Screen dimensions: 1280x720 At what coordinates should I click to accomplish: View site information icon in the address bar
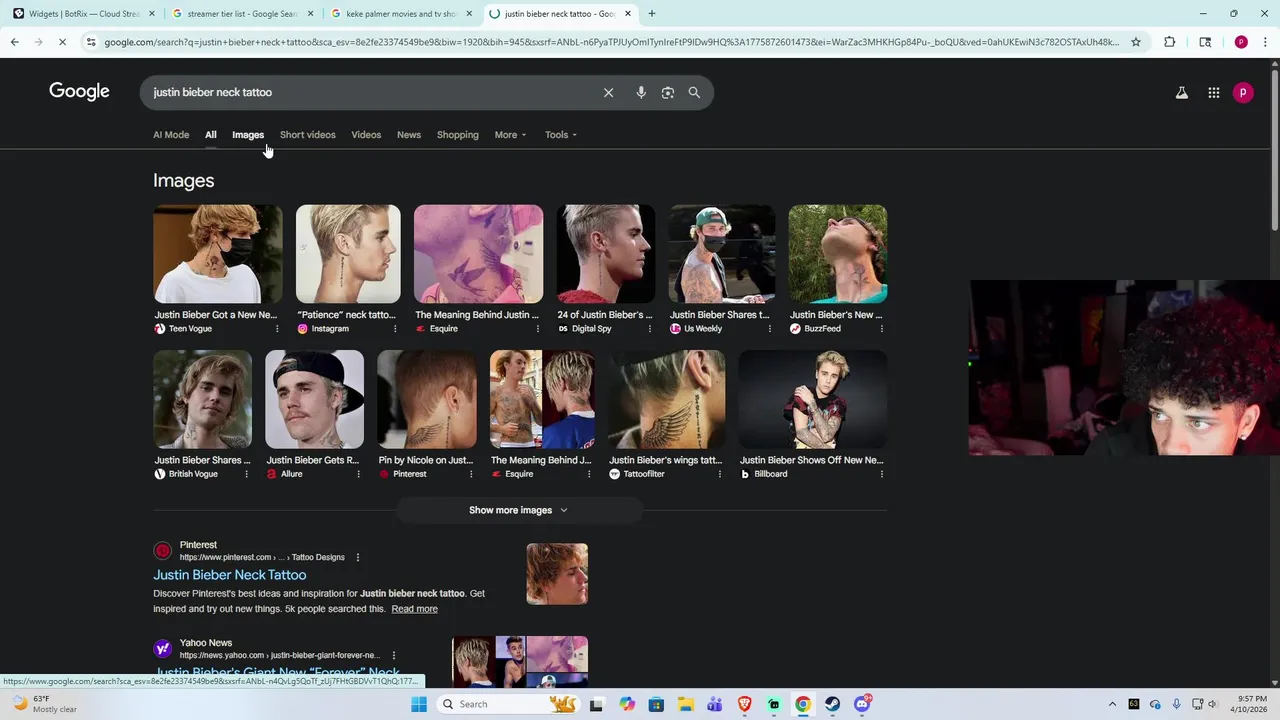click(x=91, y=42)
